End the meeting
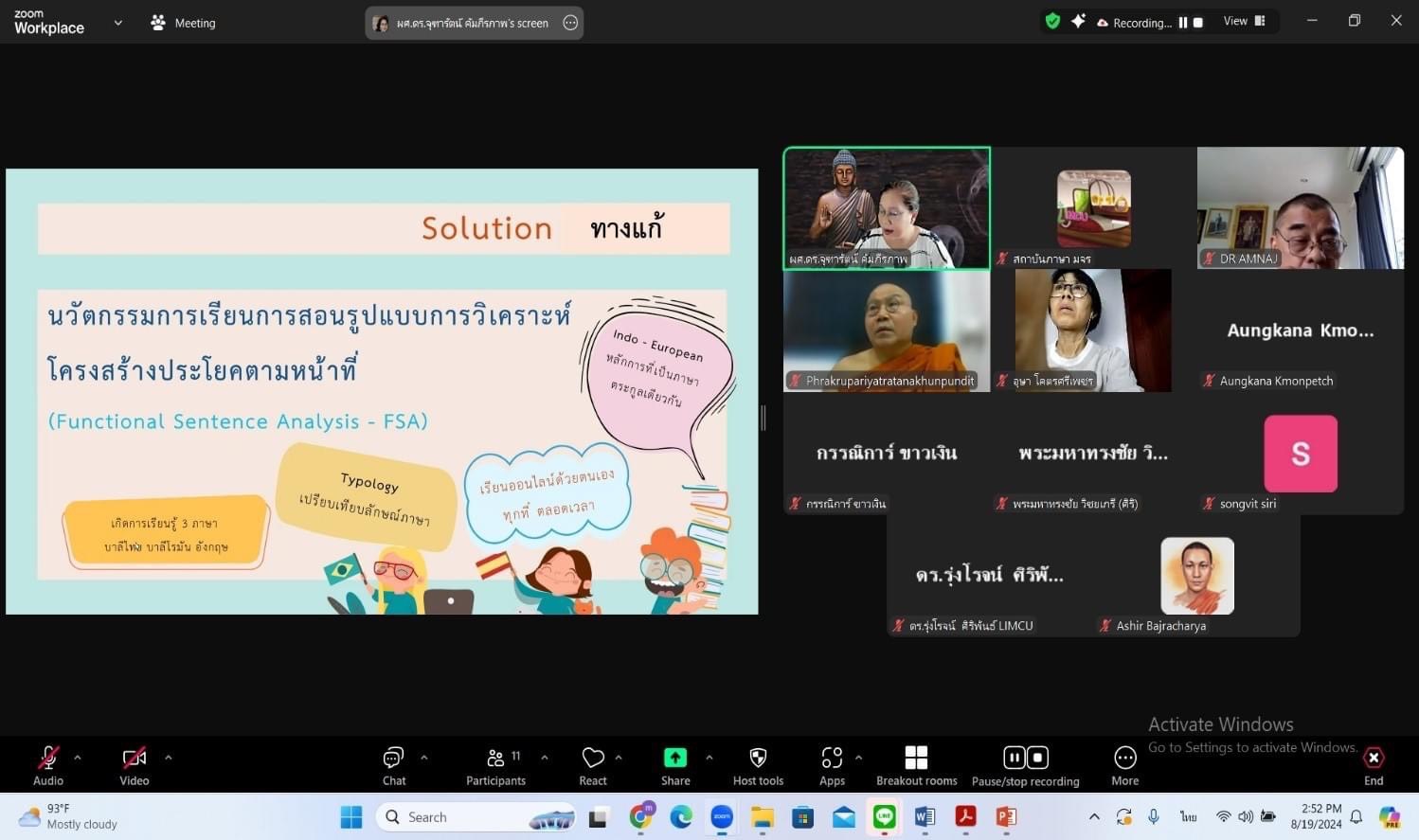 [x=1374, y=766]
